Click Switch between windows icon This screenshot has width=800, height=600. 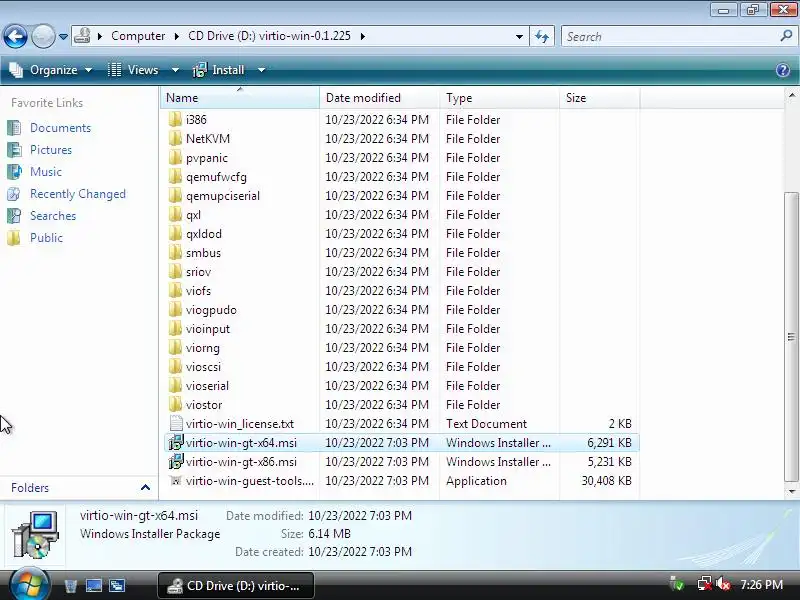117,586
